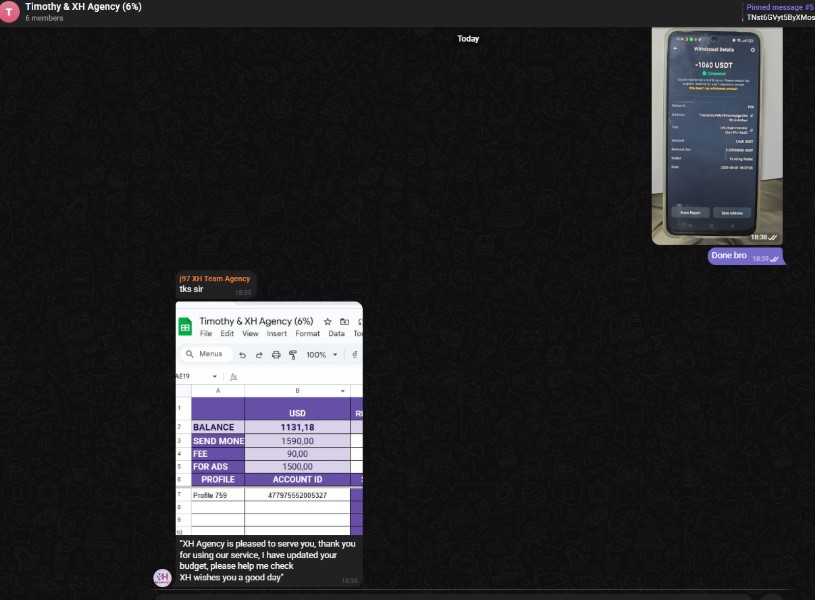The height and width of the screenshot is (600, 815).
Task: Click the redo arrow in the sheet toolbar
Action: pos(259,355)
